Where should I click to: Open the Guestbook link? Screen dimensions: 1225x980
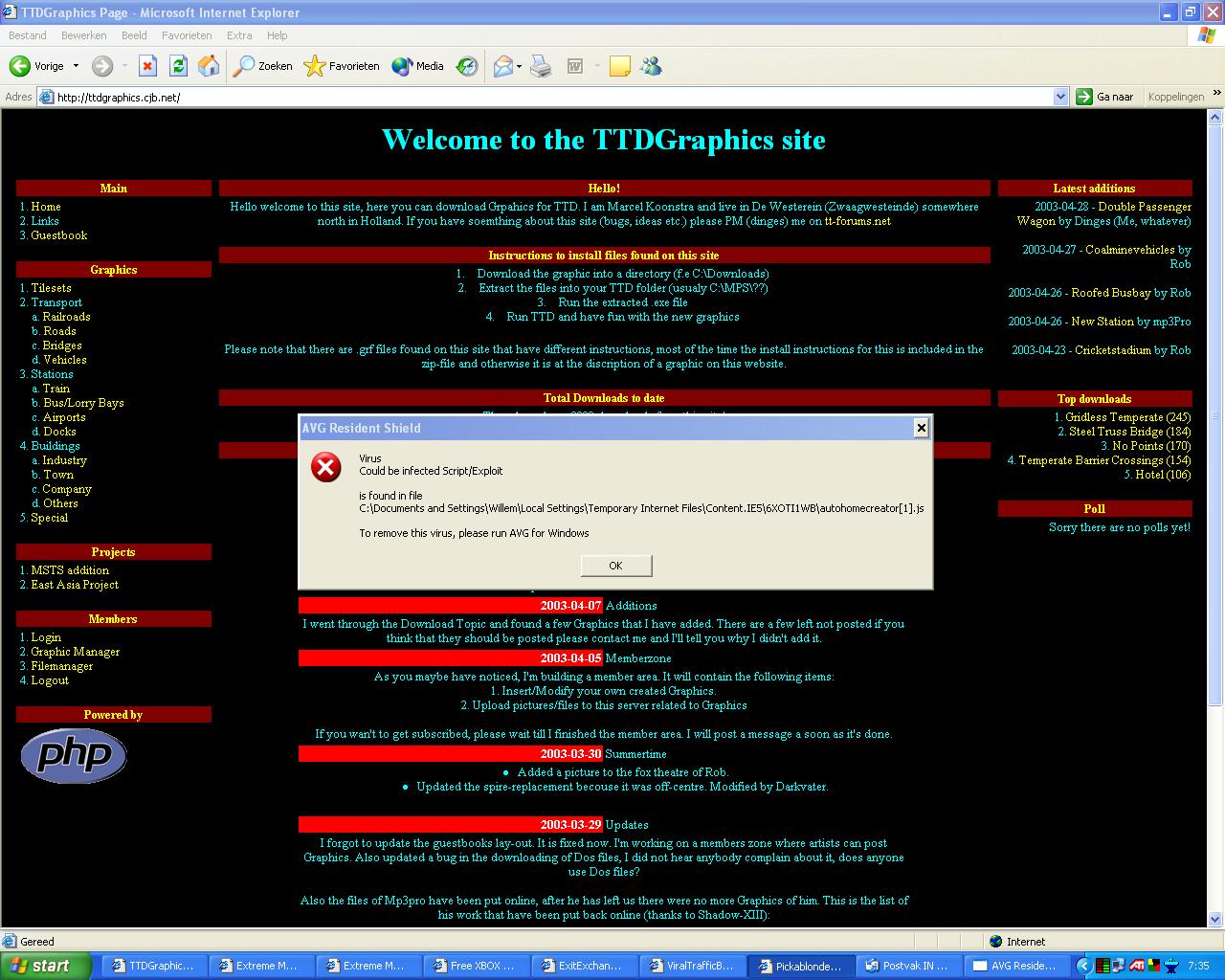point(59,235)
